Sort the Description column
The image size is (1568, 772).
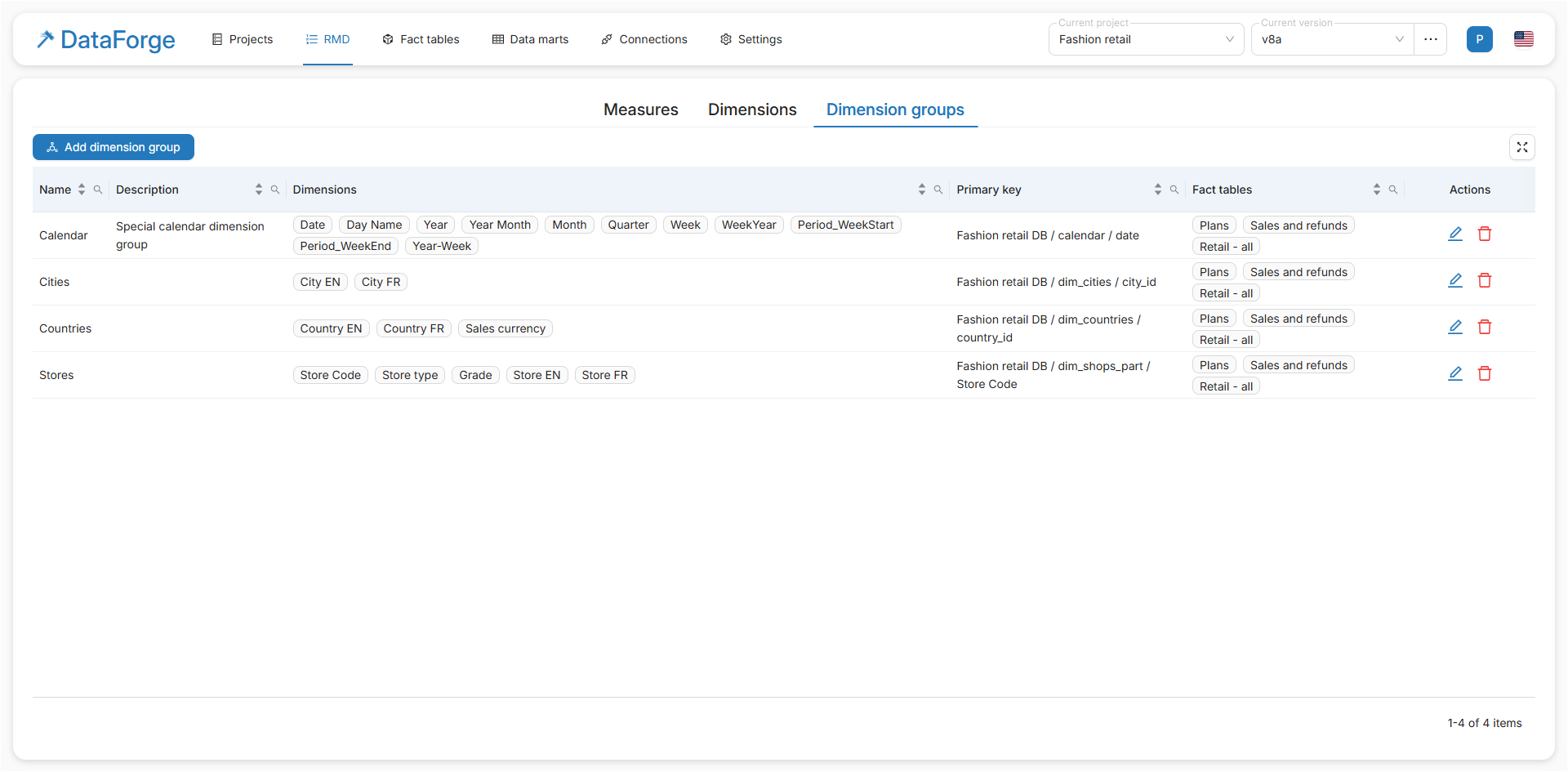point(259,190)
